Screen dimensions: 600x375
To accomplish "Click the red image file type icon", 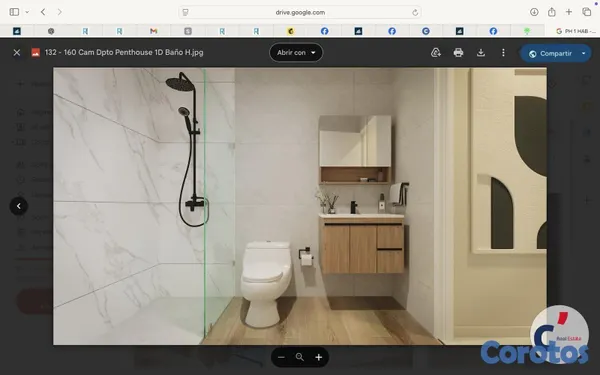I will click(36, 53).
